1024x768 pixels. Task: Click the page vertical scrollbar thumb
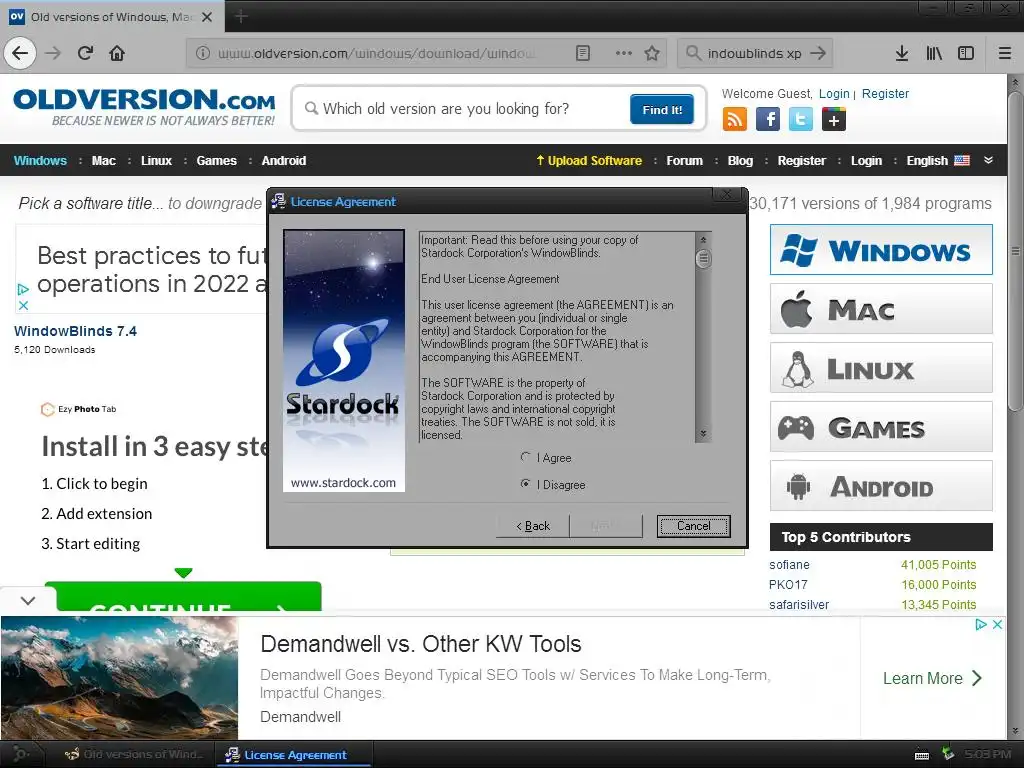[x=1014, y=251]
